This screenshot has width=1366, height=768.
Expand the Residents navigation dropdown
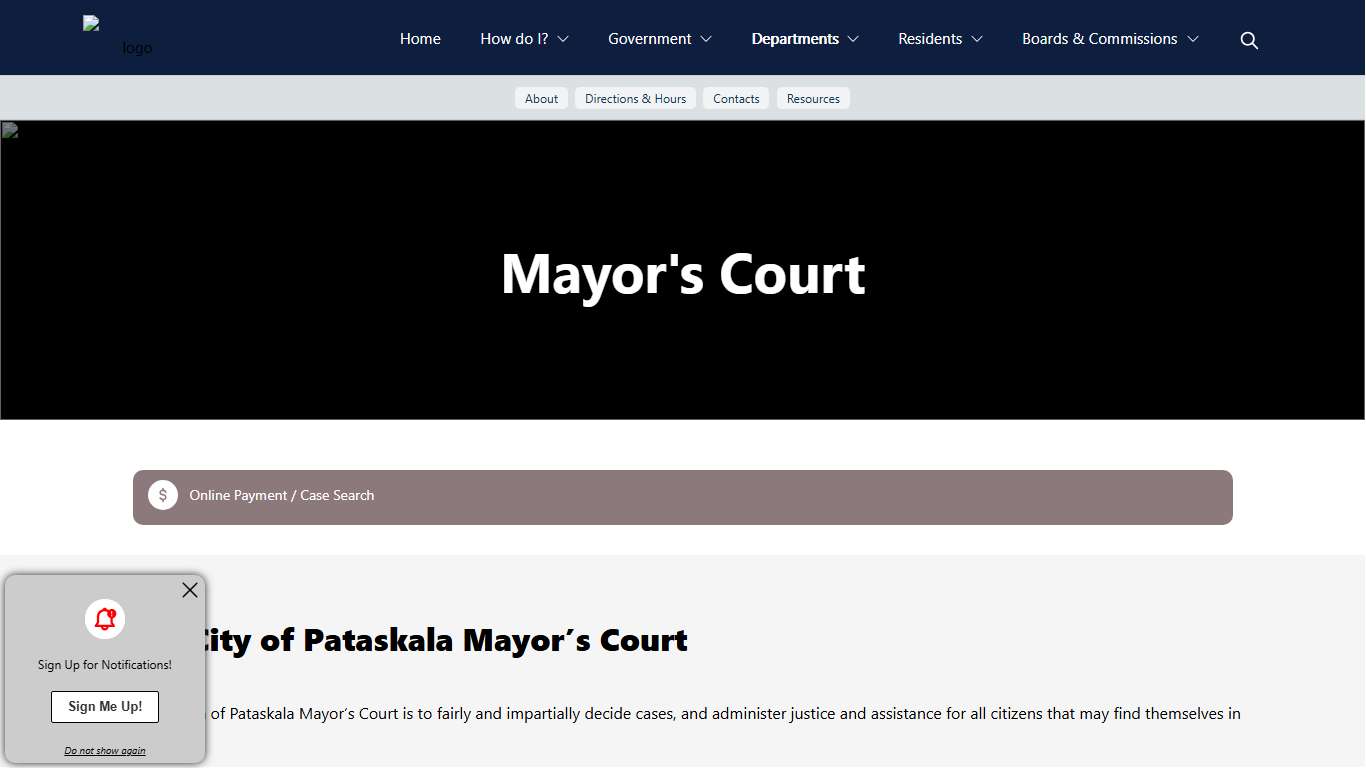(x=939, y=38)
